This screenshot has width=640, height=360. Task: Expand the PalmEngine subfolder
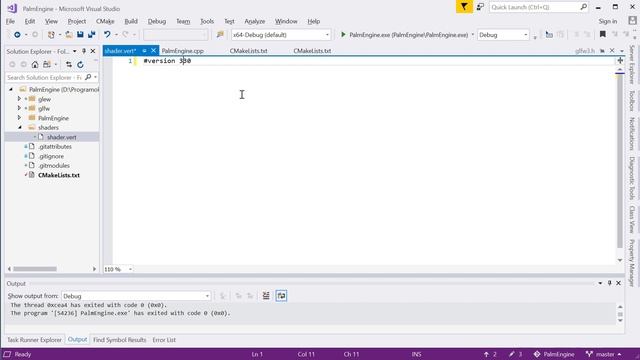click(x=19, y=118)
